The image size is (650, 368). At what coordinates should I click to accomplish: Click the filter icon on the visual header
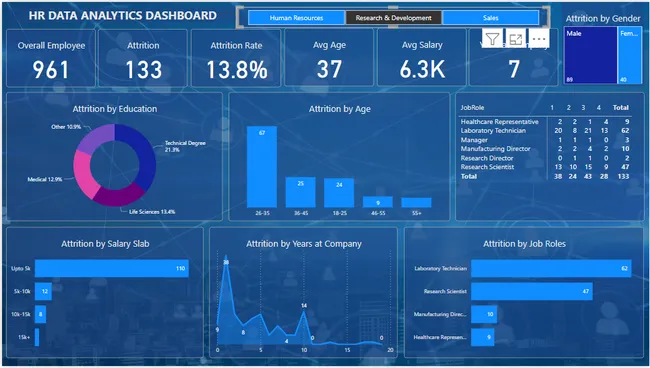492,39
